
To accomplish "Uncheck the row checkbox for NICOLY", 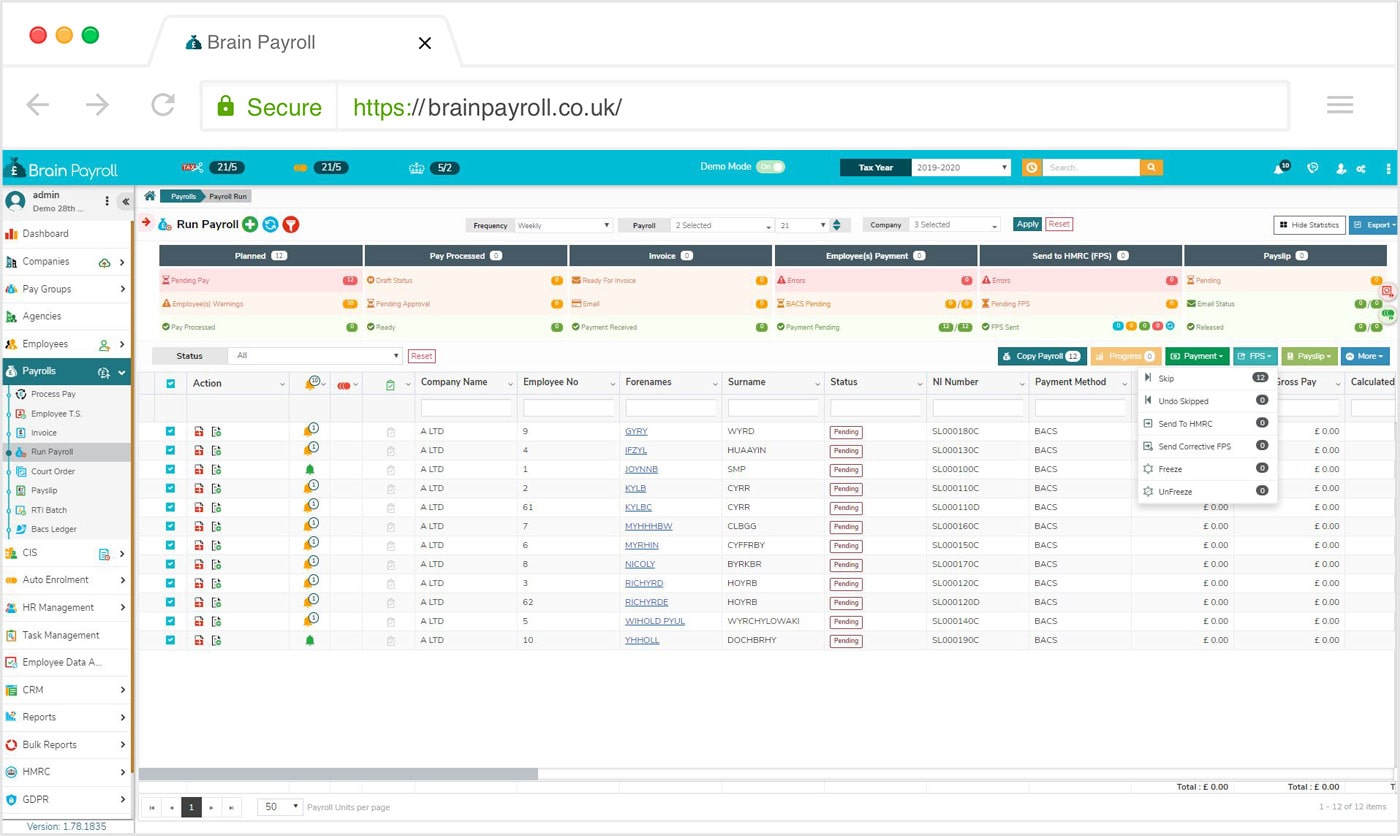I will point(170,564).
